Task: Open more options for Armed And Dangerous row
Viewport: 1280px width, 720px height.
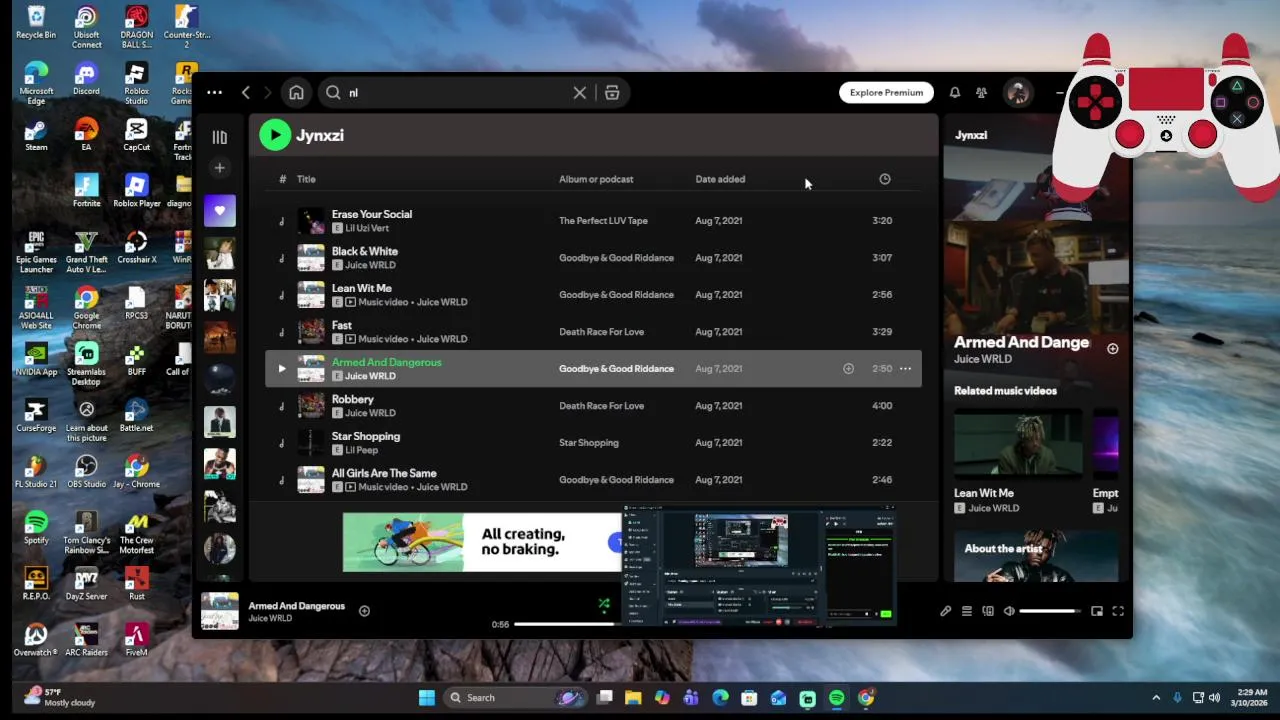Action: coord(905,369)
